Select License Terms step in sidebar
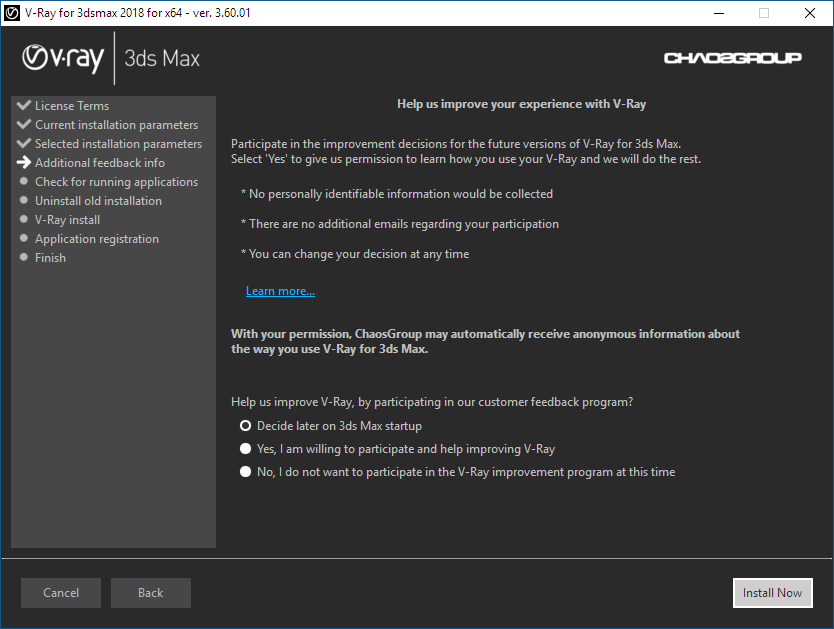 (x=72, y=106)
